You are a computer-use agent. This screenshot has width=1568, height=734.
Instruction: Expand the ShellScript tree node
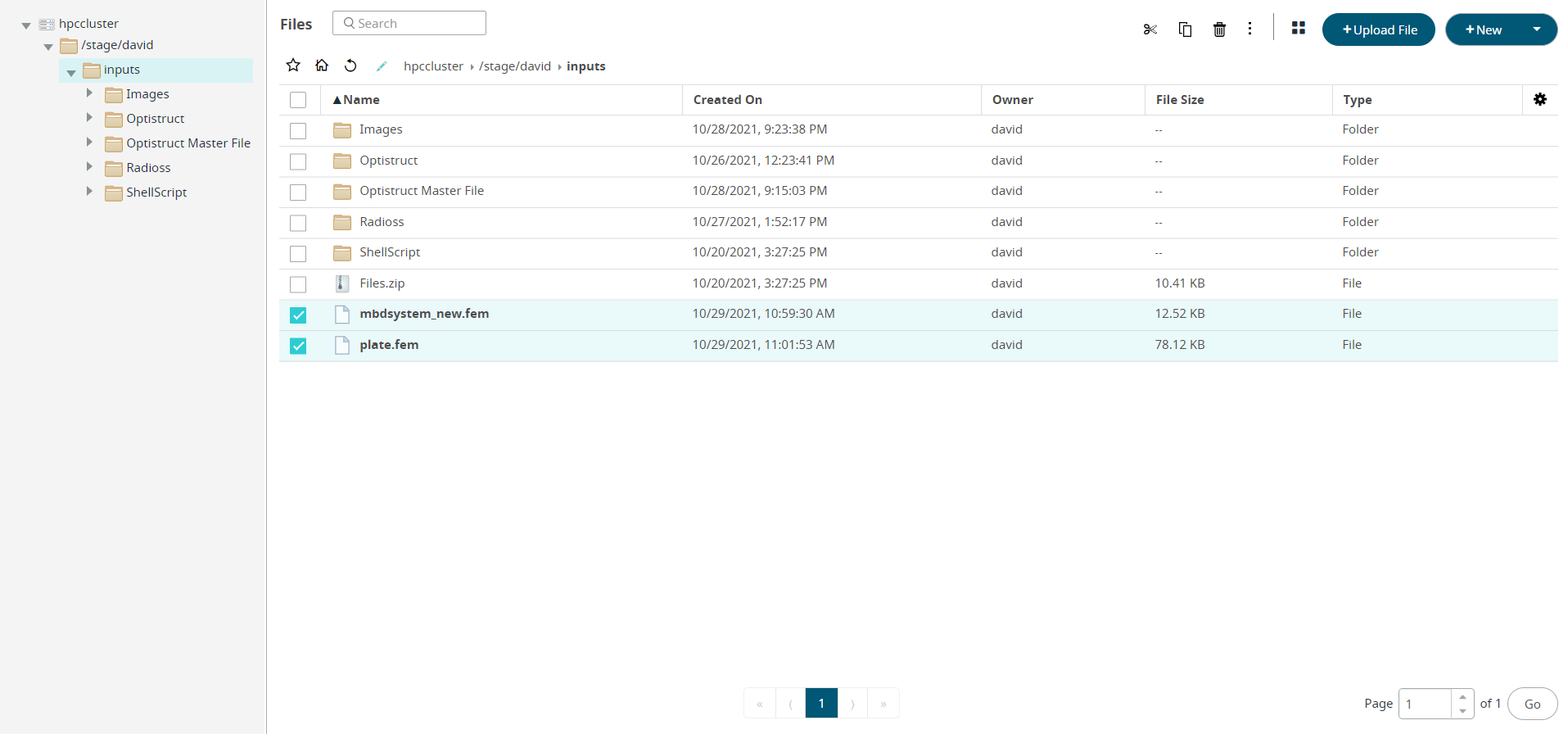(89, 192)
